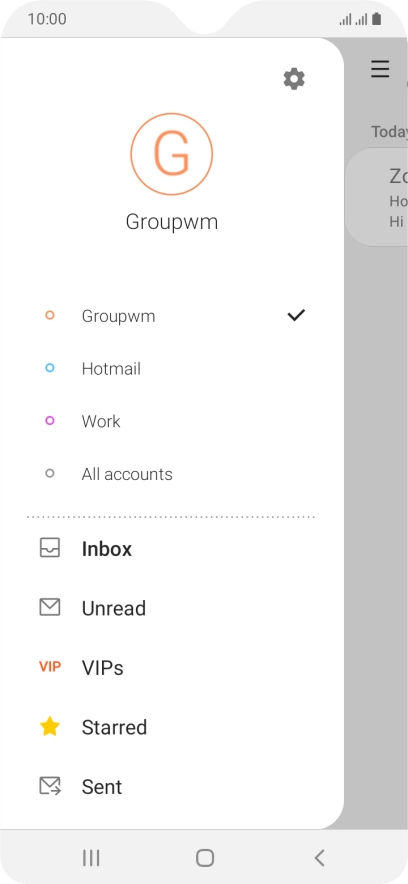Tap the Sent envelope arrow icon
The image size is (408, 884).
[50, 786]
